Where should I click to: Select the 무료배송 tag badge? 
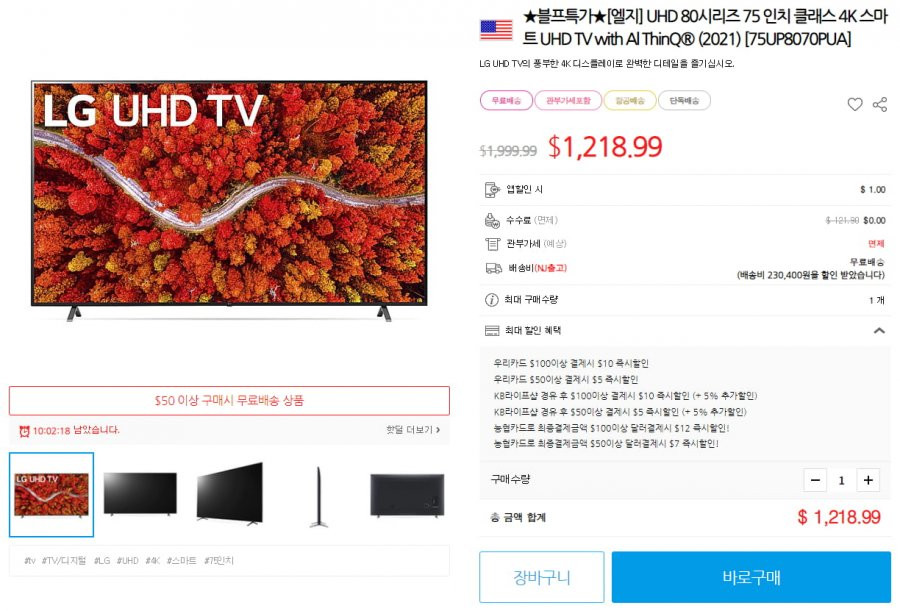pos(506,100)
